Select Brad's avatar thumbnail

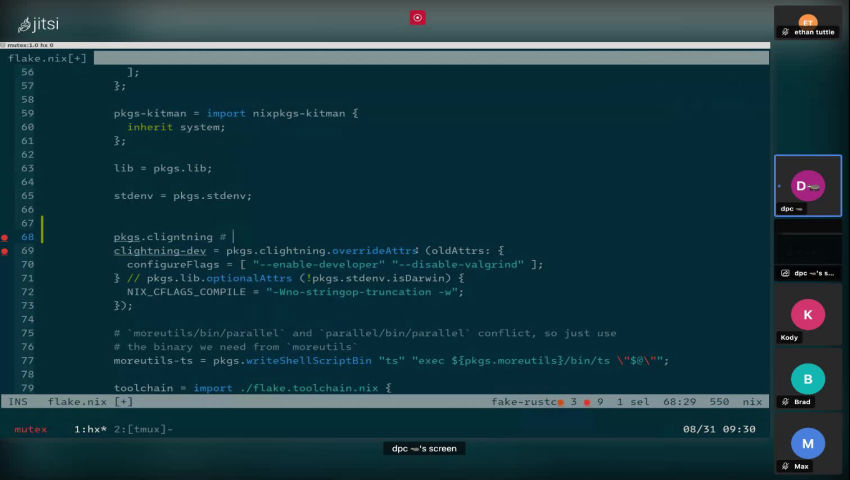(808, 379)
